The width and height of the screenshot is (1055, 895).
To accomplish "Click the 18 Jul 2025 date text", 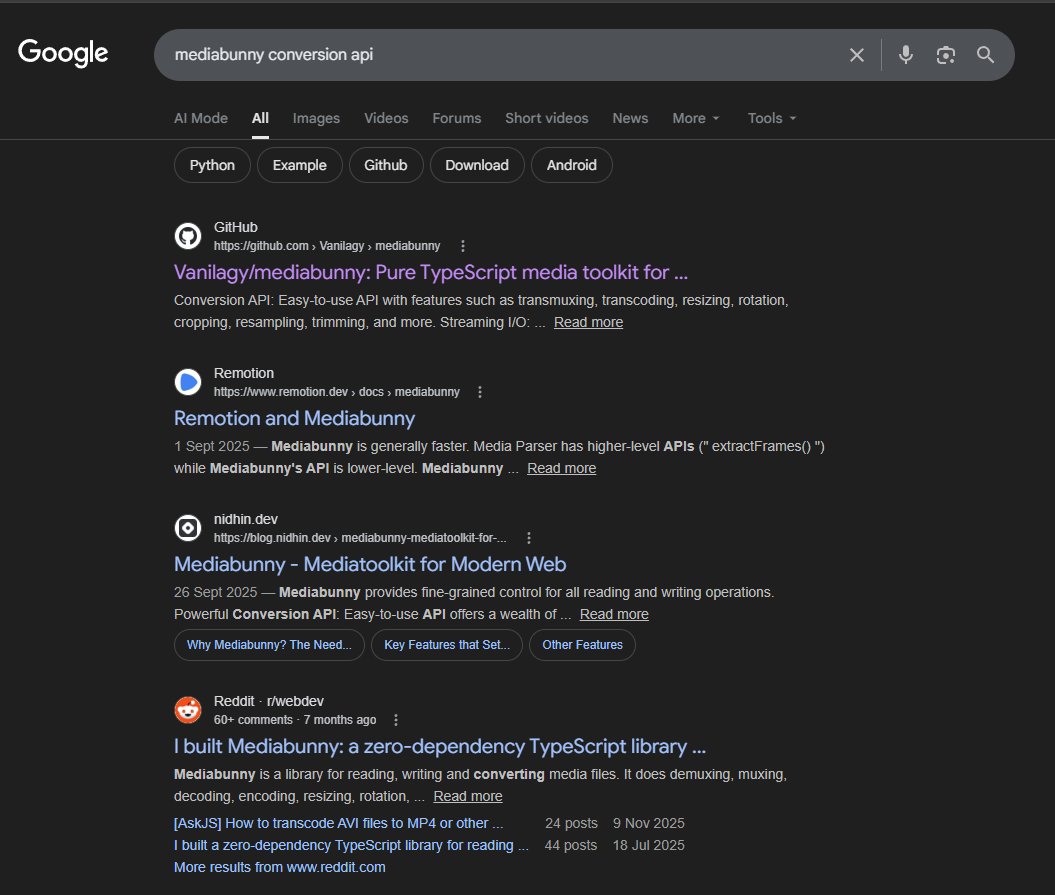I will (x=649, y=846).
